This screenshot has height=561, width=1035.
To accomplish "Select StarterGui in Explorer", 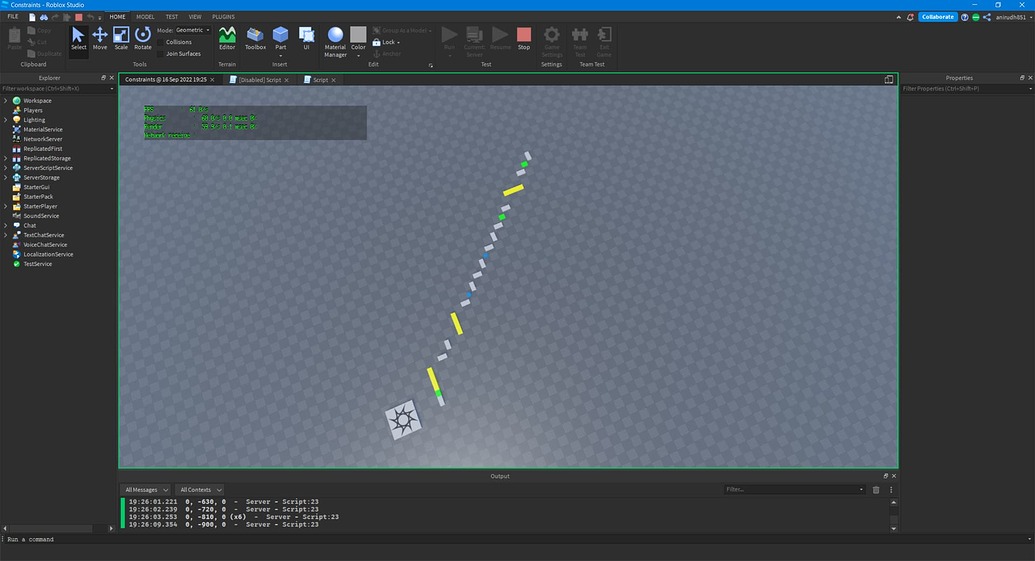I will [36, 187].
